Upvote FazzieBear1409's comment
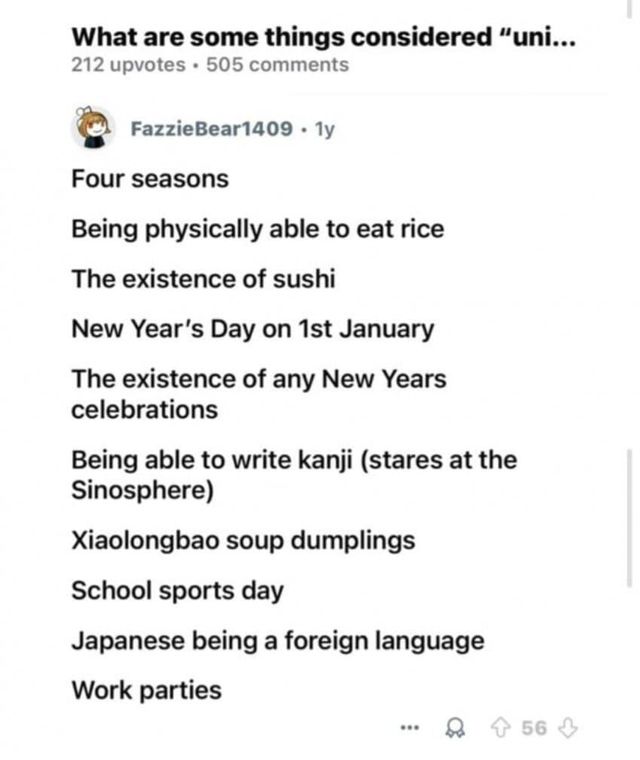Image resolution: width=640 pixels, height=760 pixels. pos(502,727)
